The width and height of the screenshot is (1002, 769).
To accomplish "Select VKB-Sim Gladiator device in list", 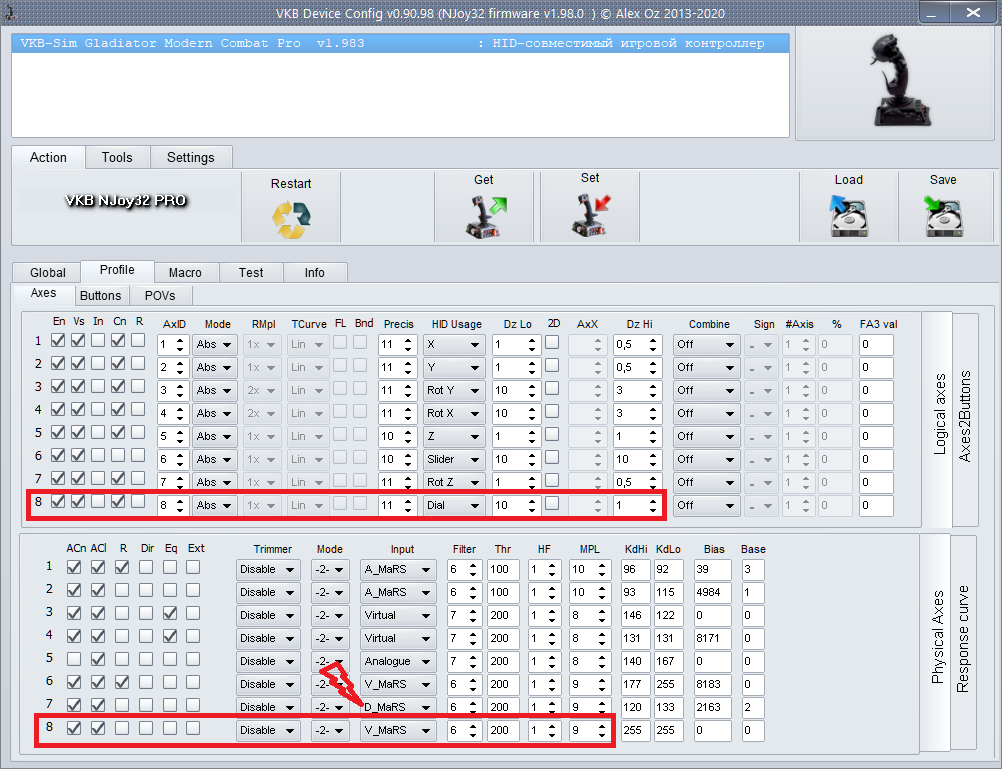I will (401, 43).
